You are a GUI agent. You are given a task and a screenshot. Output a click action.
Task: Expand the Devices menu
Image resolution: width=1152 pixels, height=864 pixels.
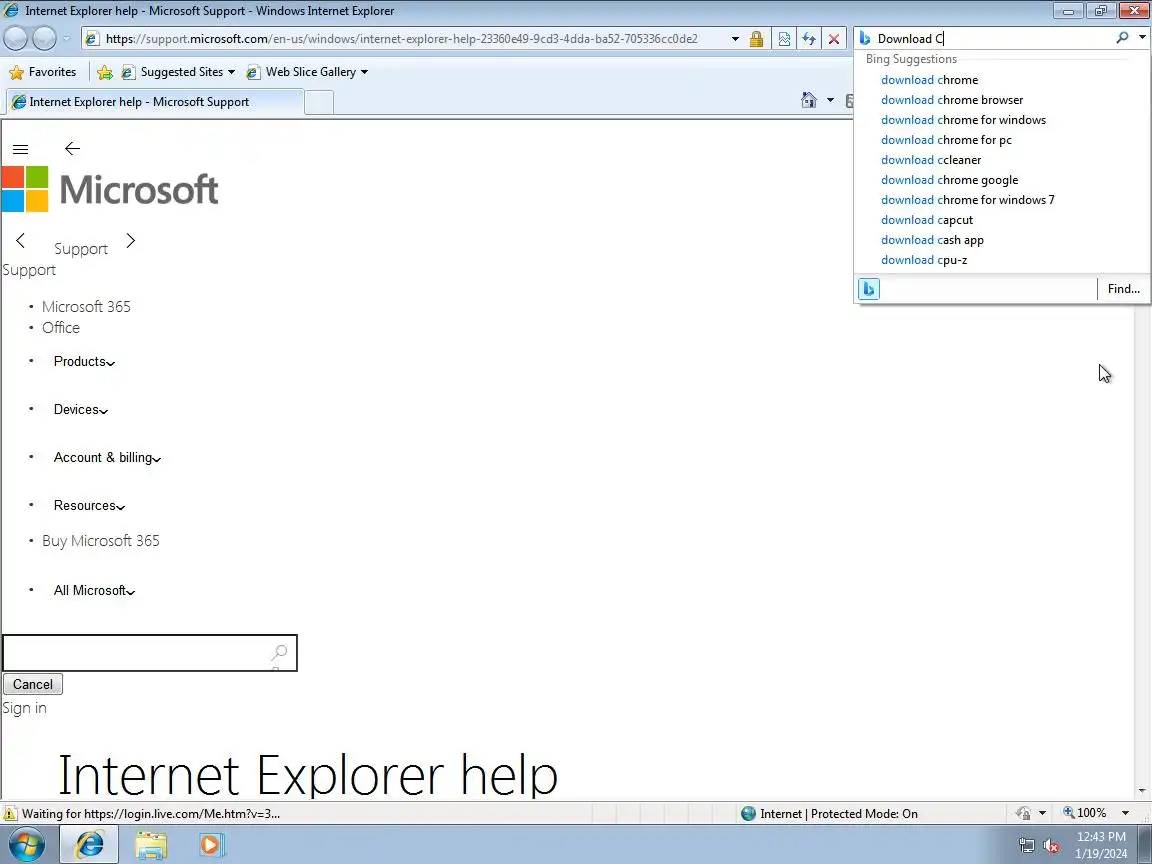point(81,409)
